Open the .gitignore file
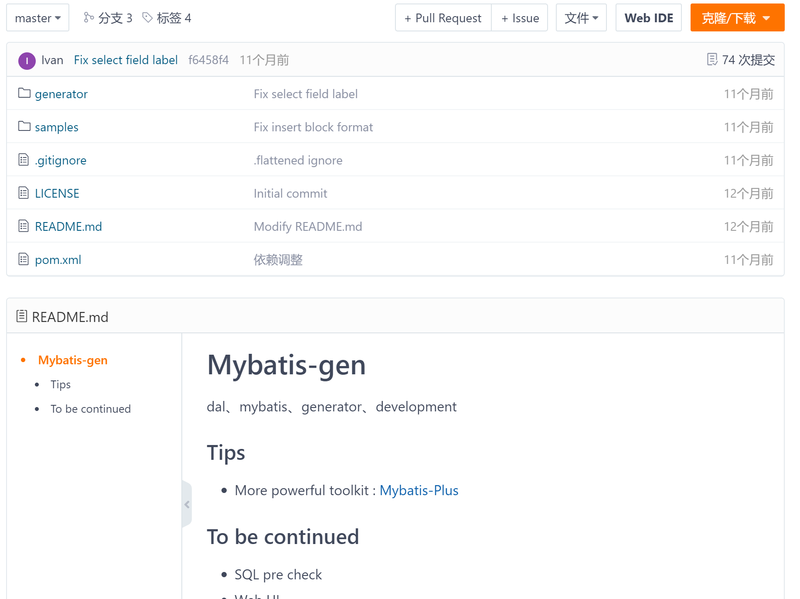The height and width of the screenshot is (599, 800). pos(60,160)
